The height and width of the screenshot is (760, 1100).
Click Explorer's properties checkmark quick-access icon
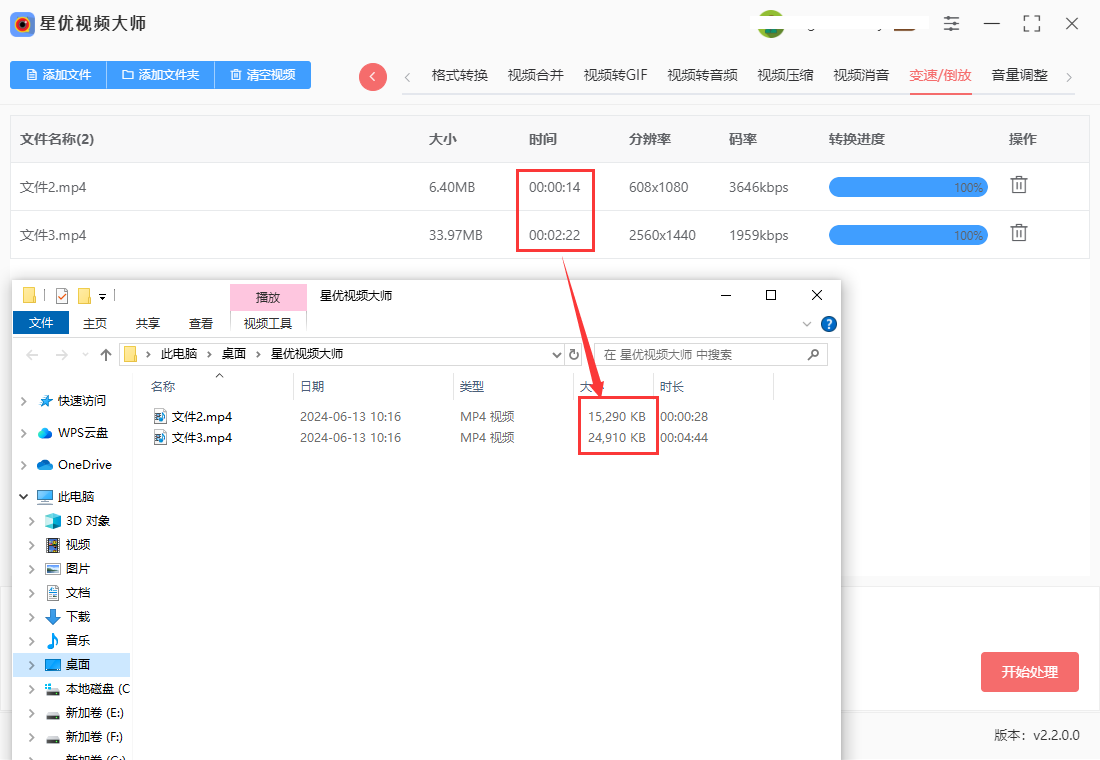pos(62,295)
